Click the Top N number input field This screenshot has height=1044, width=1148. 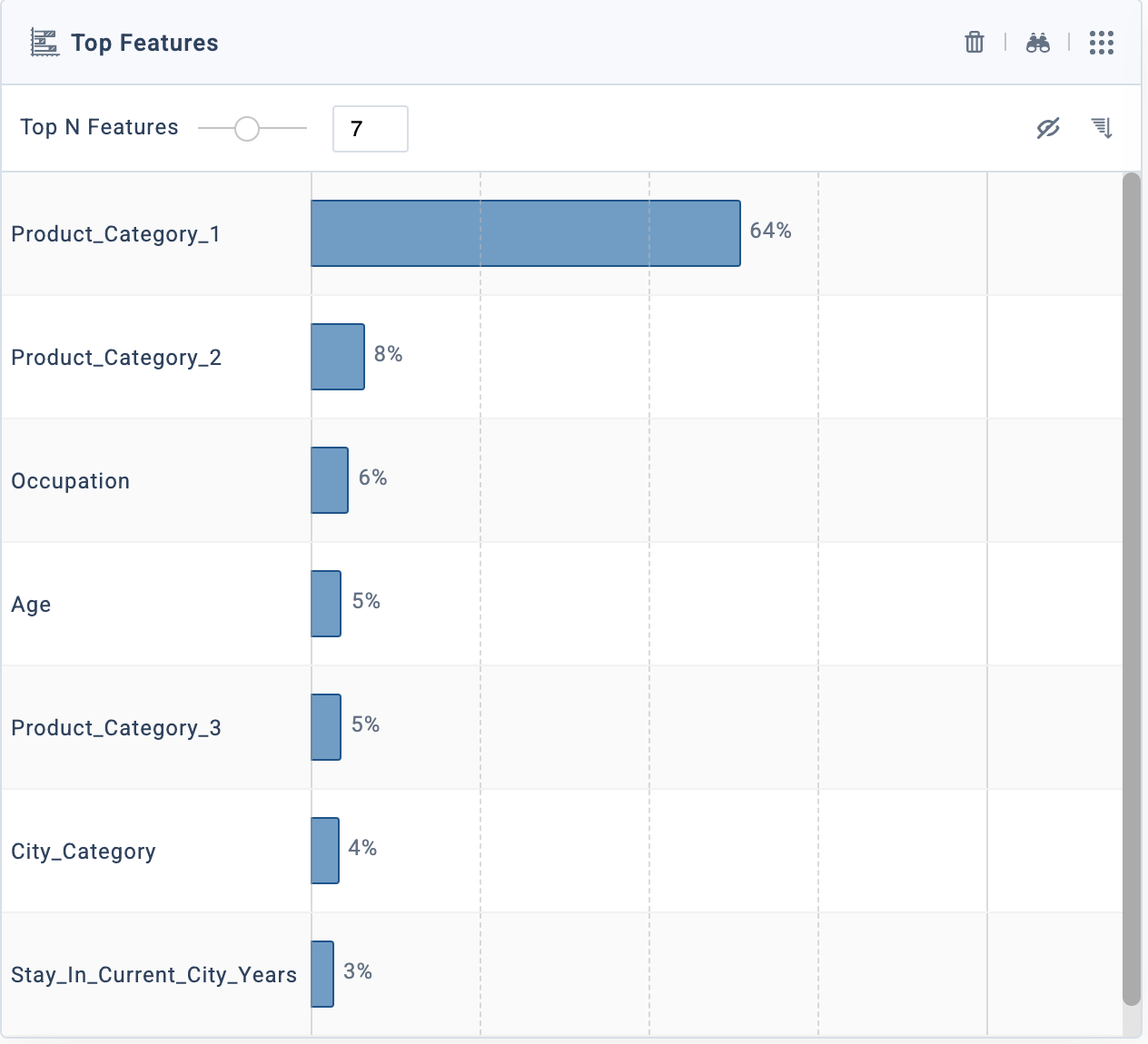(x=370, y=129)
